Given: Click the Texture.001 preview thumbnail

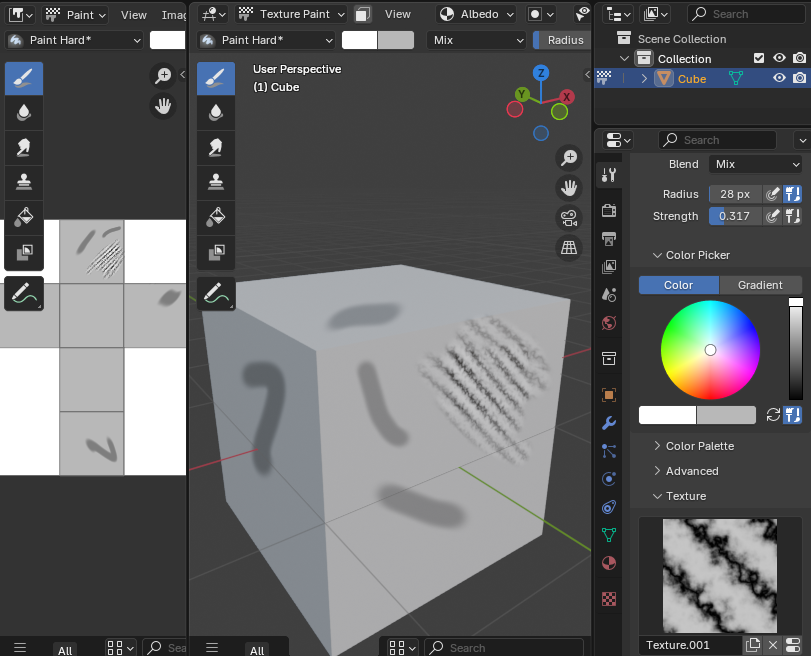Looking at the screenshot, I should pos(721,575).
